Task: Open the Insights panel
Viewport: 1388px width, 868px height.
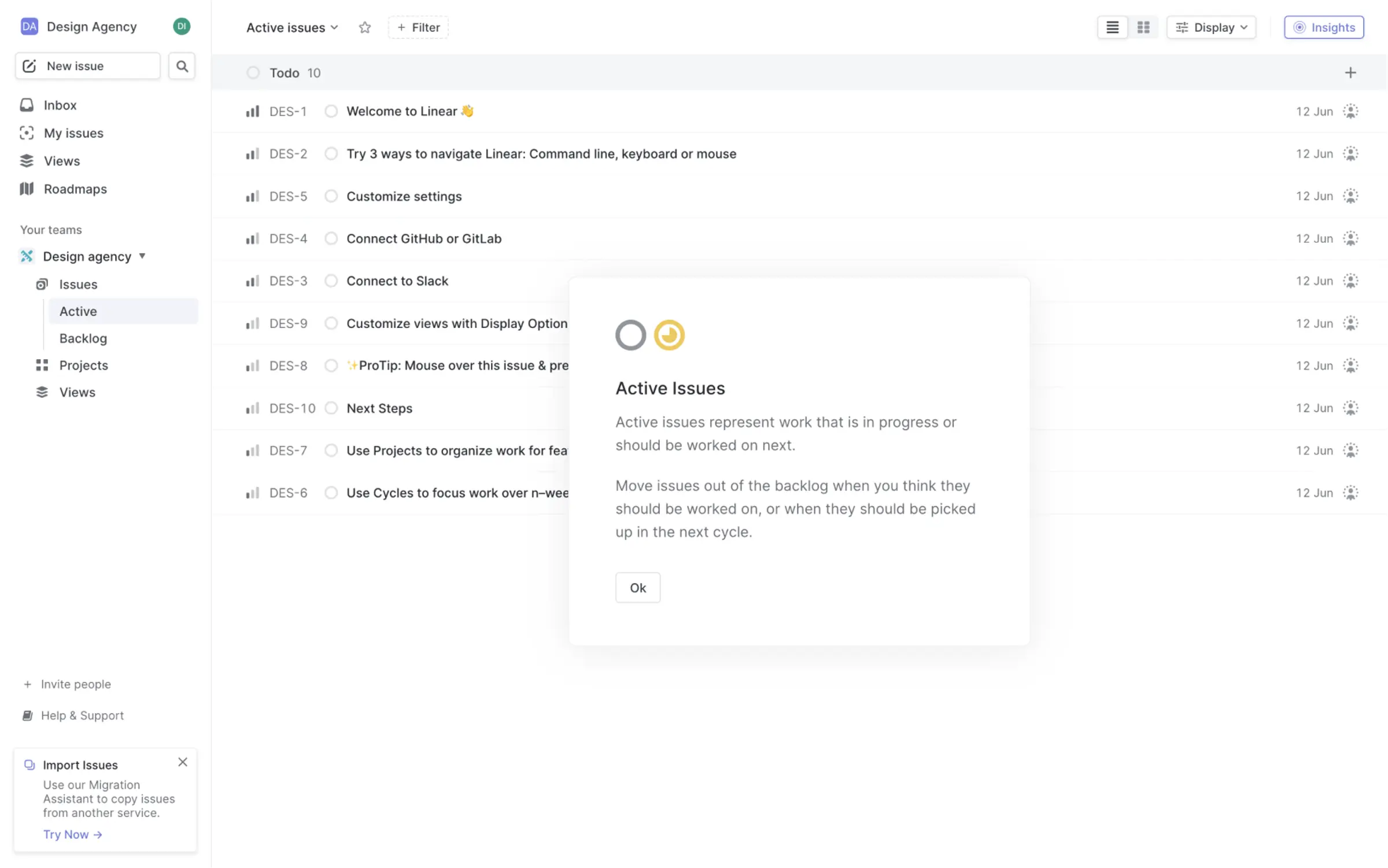Action: coord(1324,27)
